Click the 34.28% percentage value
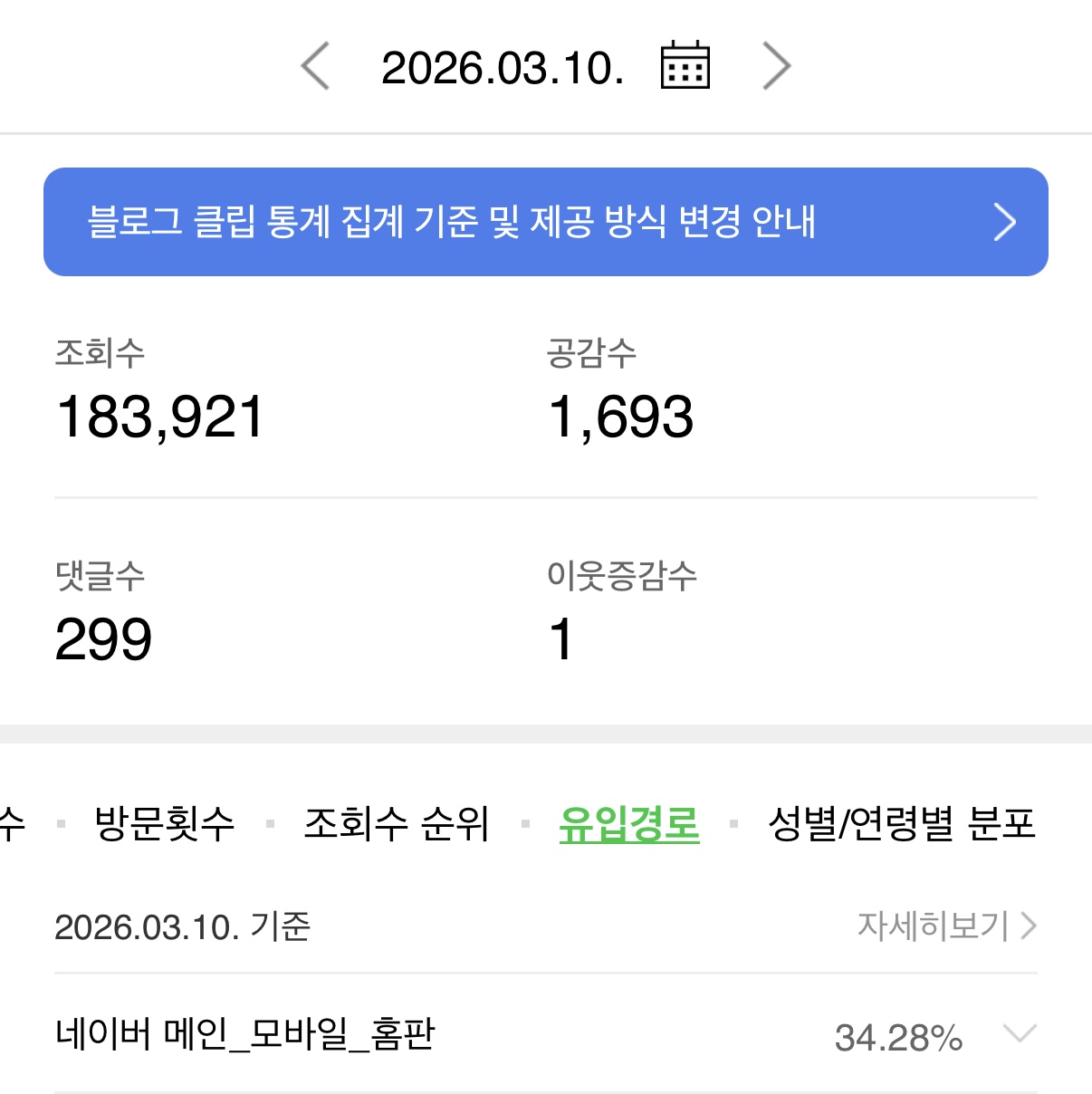This screenshot has width=1092, height=1094. click(898, 1038)
